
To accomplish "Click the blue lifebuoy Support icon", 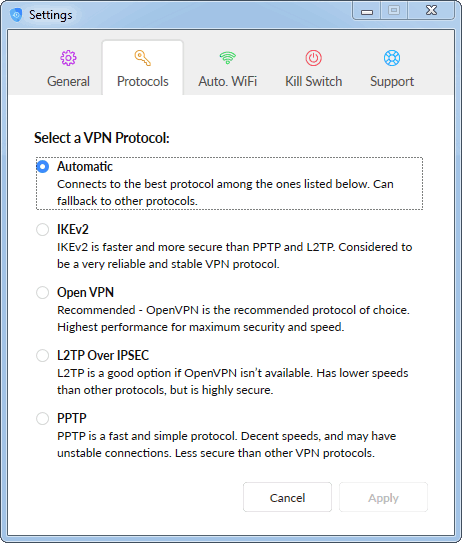I will (392, 58).
